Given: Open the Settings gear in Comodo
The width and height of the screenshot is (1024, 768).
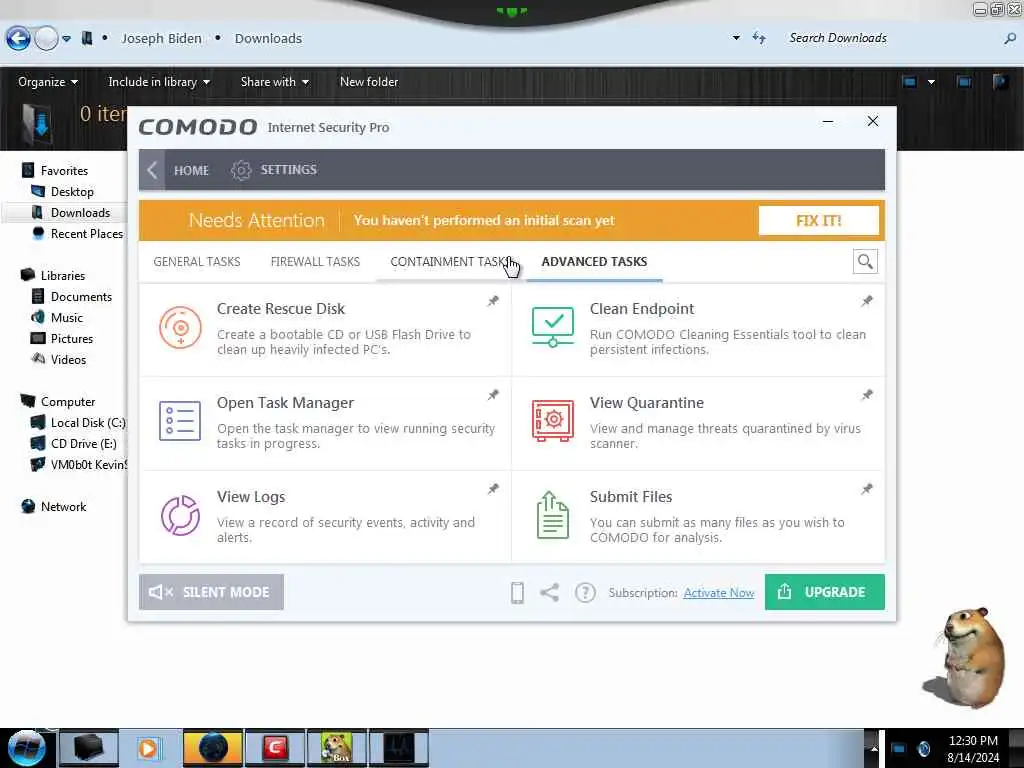Looking at the screenshot, I should tap(241, 170).
